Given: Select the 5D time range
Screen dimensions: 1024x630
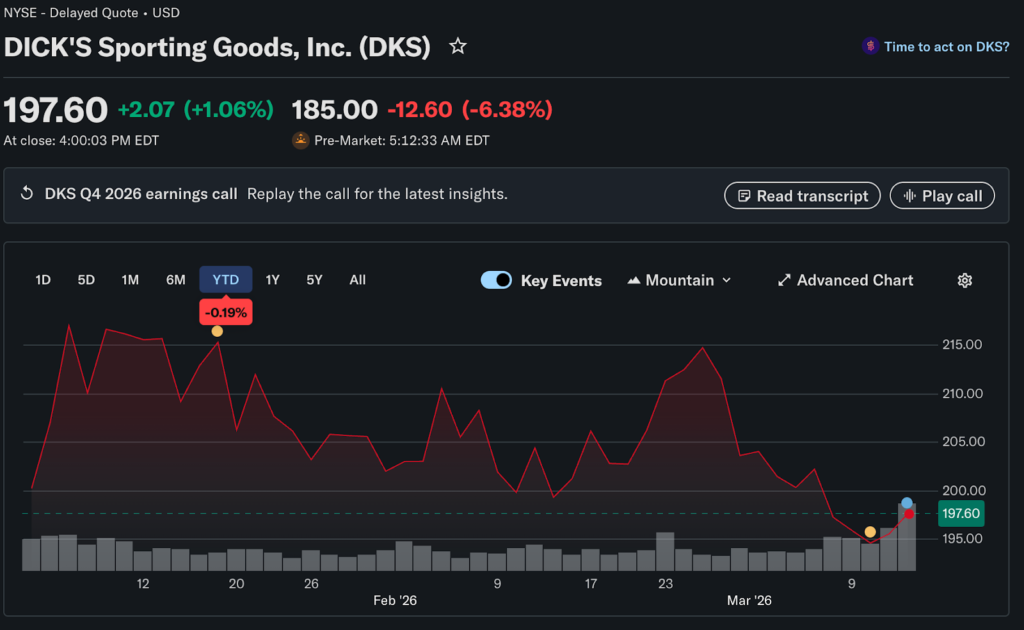Looking at the screenshot, I should tap(86, 280).
